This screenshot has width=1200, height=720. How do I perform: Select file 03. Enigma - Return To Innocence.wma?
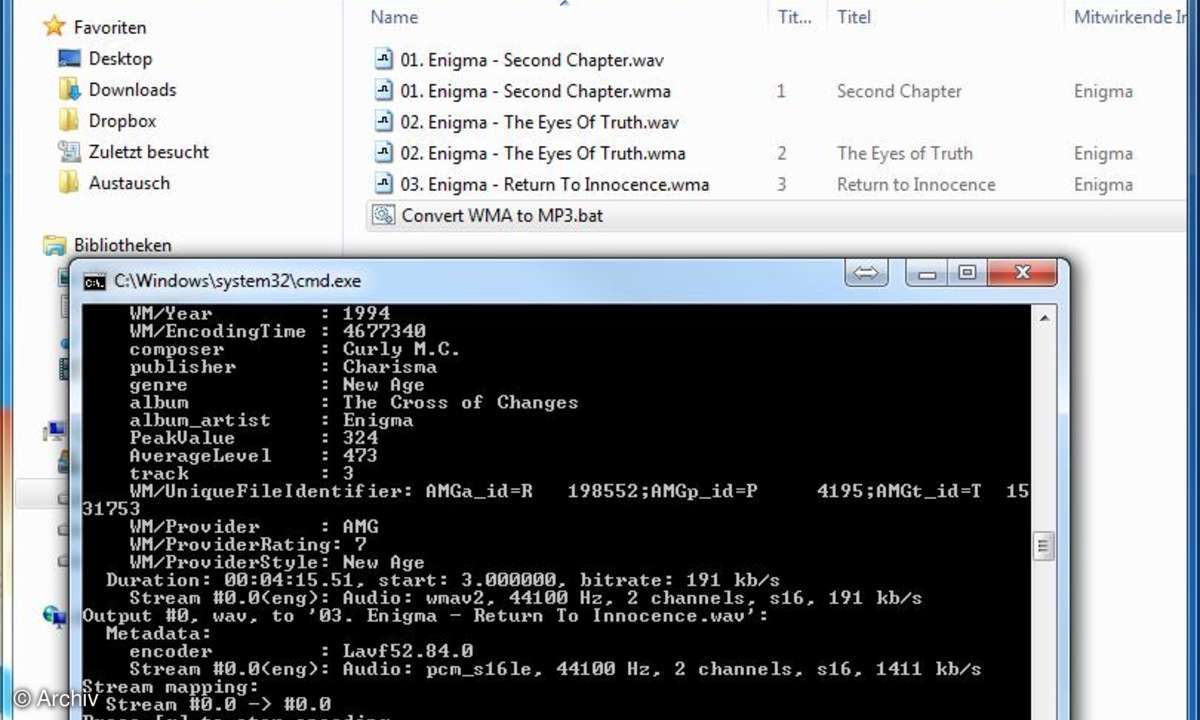555,183
